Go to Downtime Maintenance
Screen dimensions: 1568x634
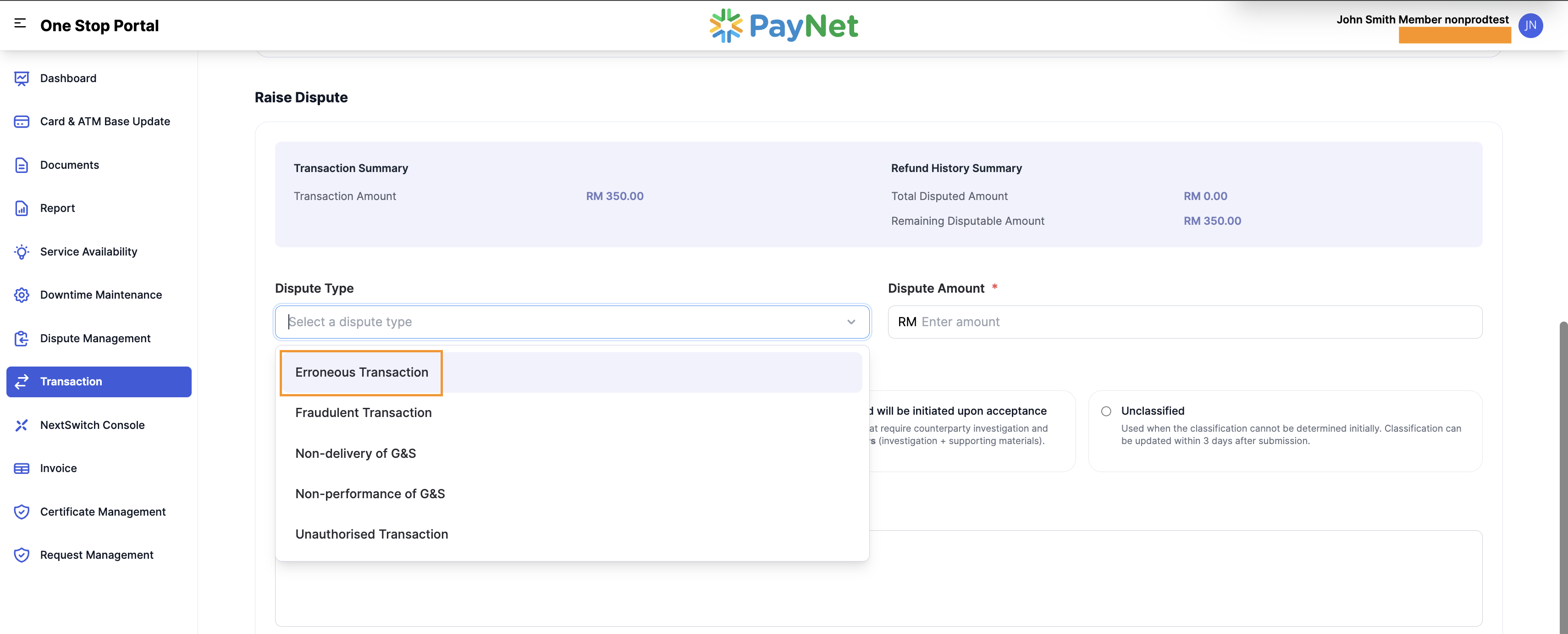tap(99, 295)
